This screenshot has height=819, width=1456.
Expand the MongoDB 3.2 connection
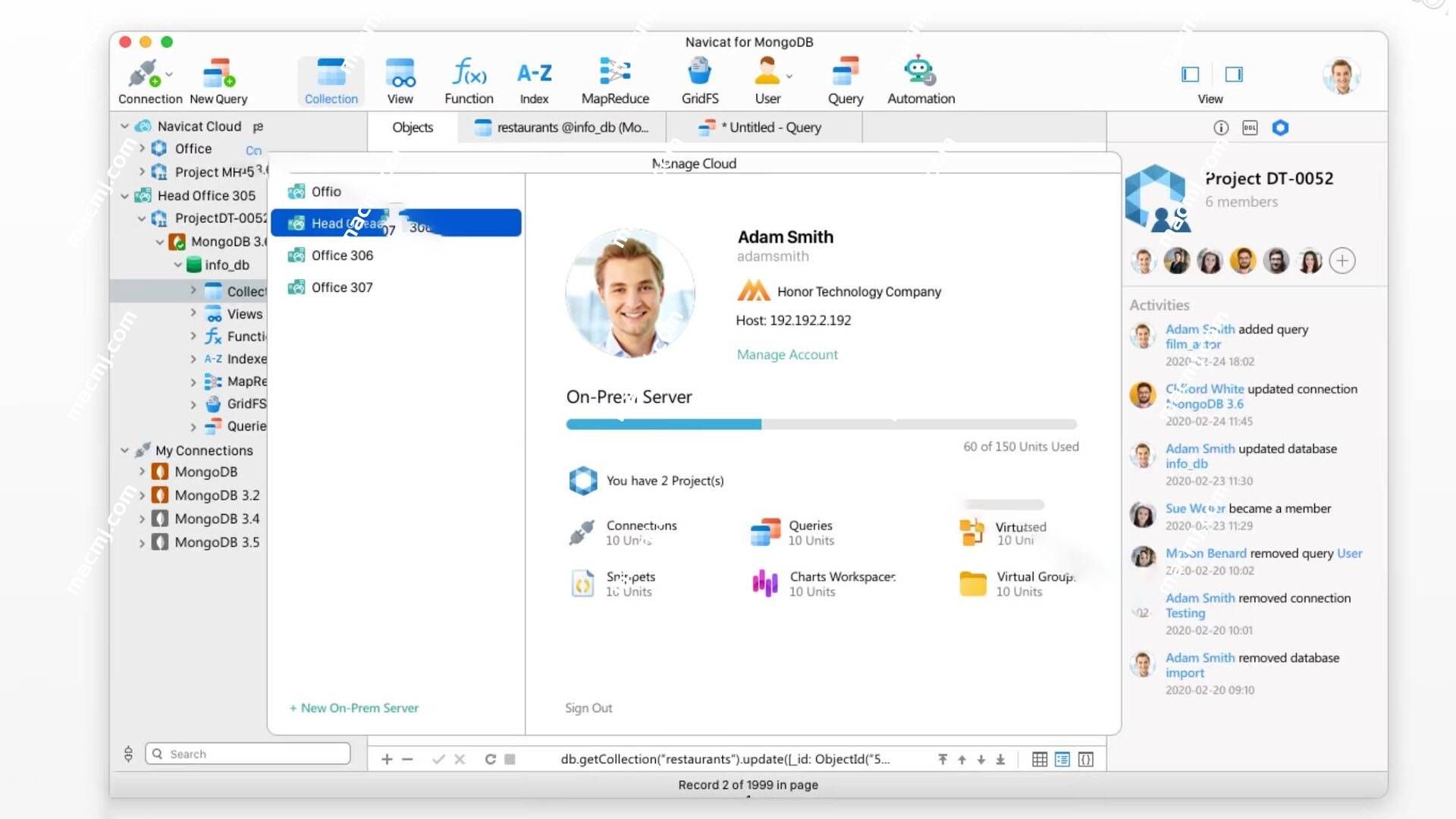coord(142,495)
